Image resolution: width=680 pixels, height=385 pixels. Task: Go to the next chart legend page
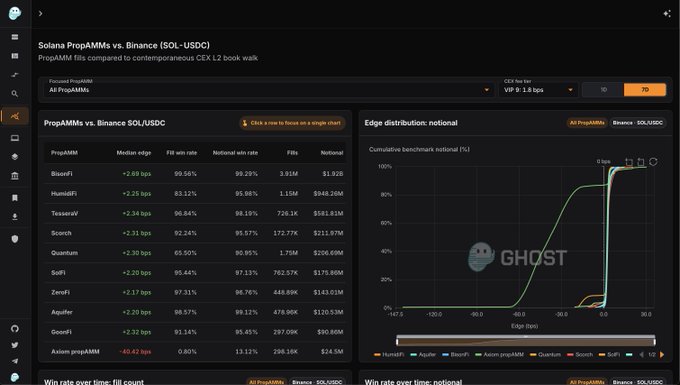pyautogui.click(x=662, y=355)
